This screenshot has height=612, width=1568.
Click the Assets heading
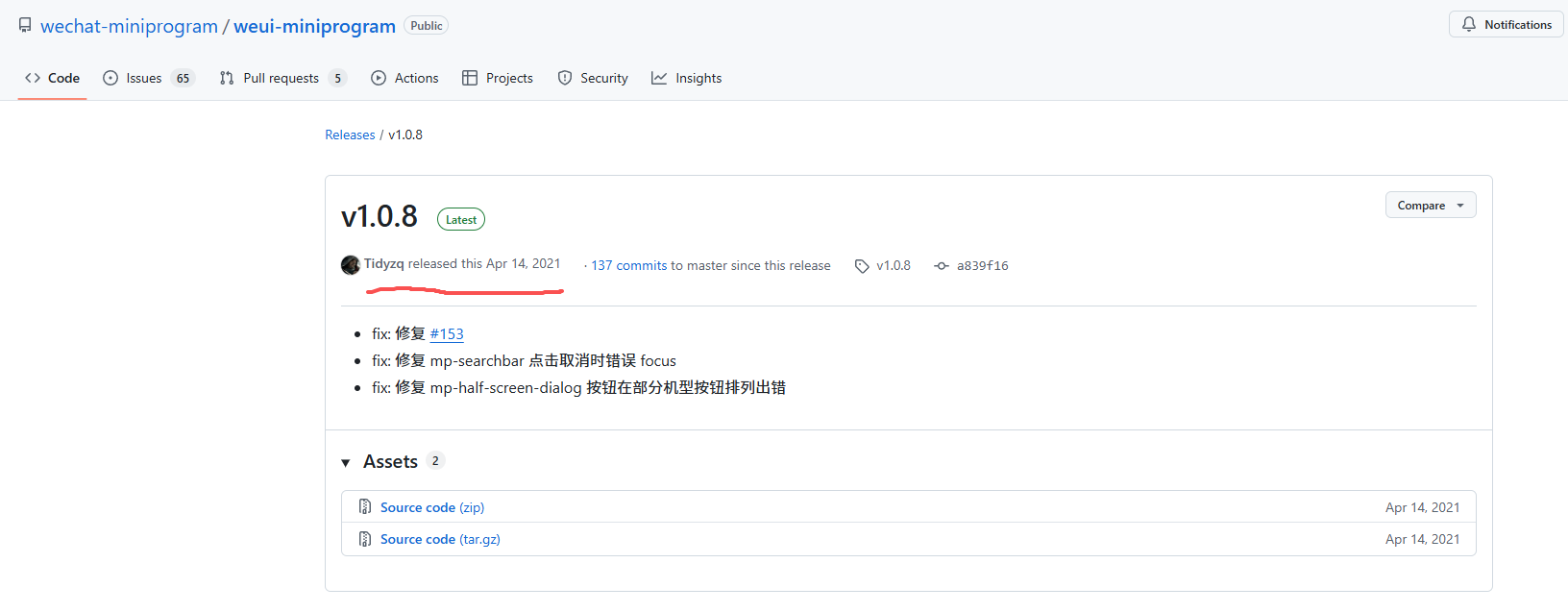(x=390, y=461)
